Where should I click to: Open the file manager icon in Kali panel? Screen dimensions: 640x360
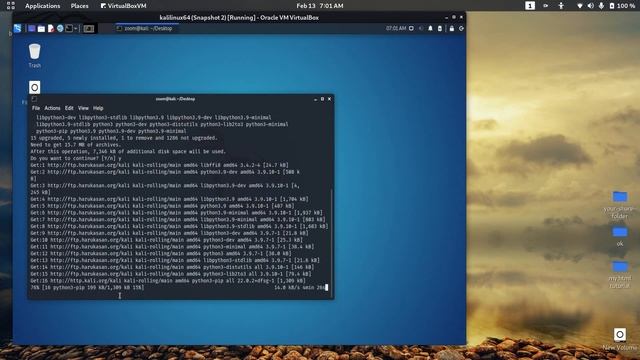41,28
